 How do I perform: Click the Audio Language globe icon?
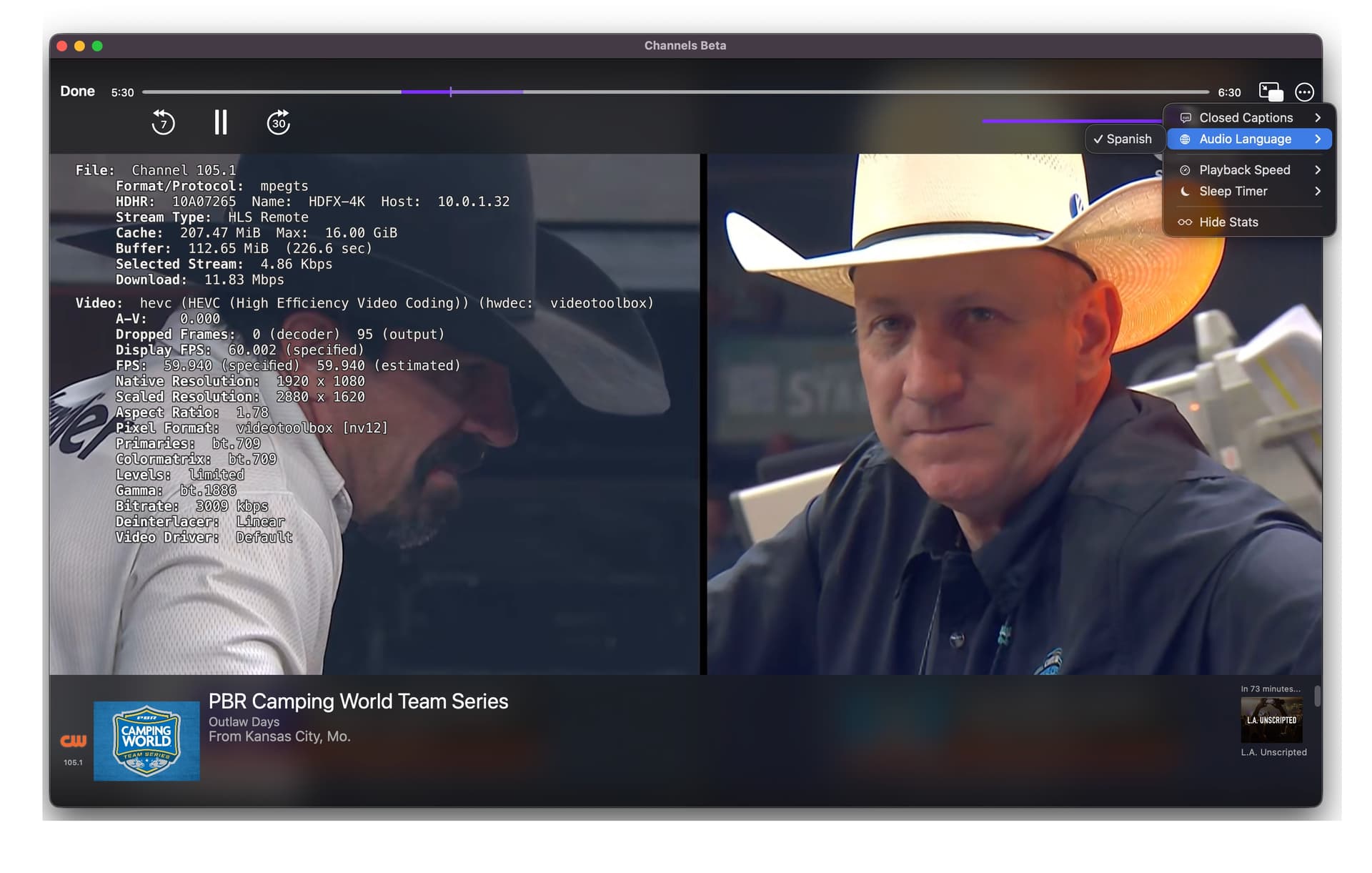click(x=1185, y=139)
